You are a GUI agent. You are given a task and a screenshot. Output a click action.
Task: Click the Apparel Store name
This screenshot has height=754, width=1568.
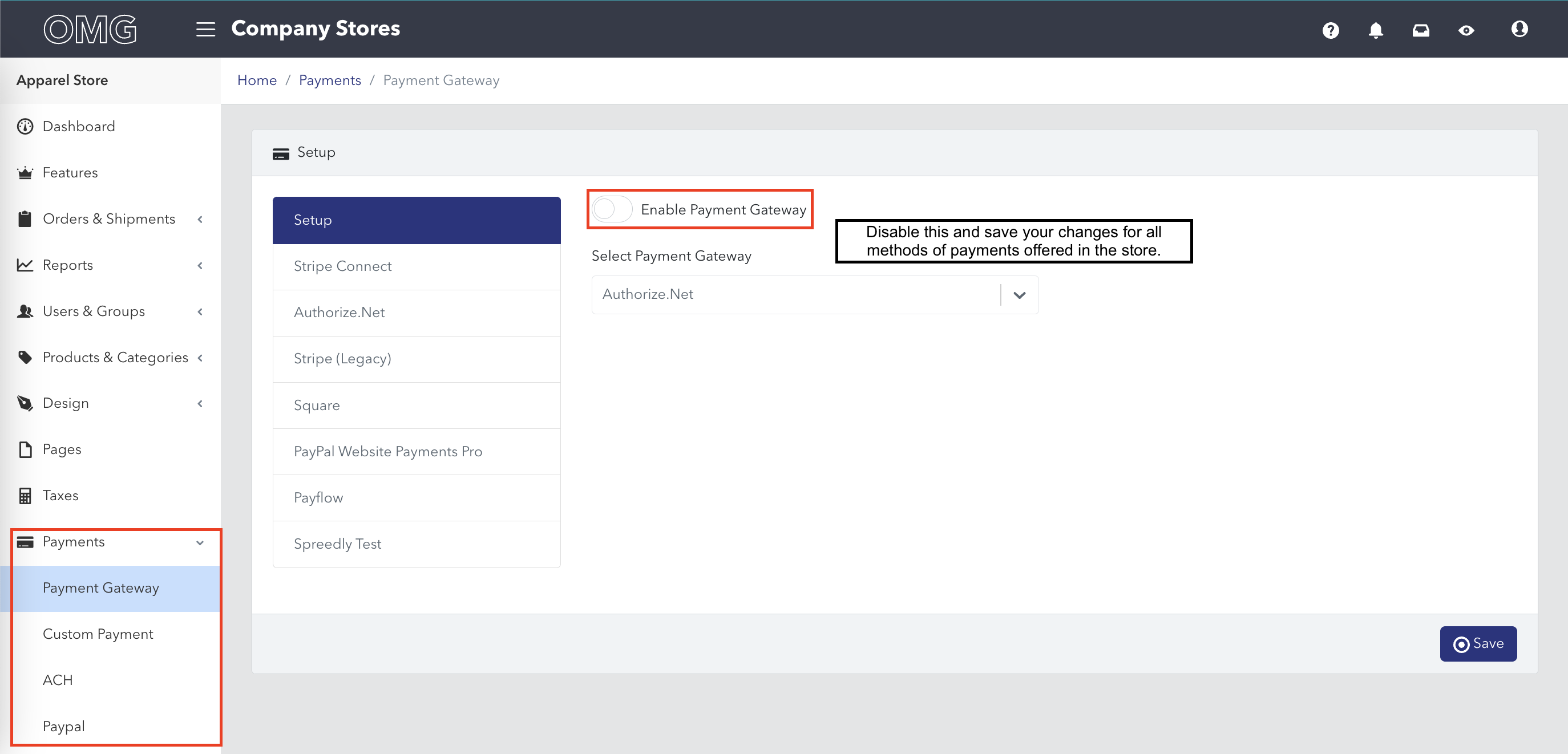[62, 80]
